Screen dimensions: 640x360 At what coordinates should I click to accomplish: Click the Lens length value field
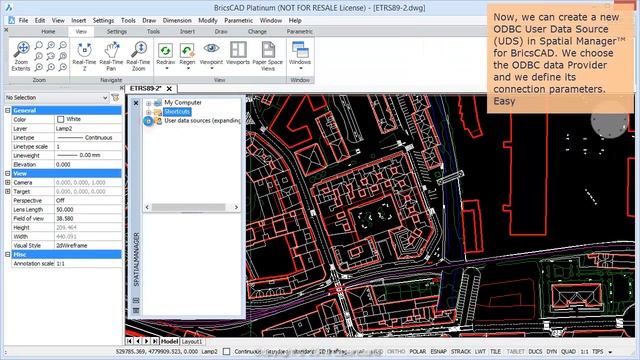tap(88, 209)
